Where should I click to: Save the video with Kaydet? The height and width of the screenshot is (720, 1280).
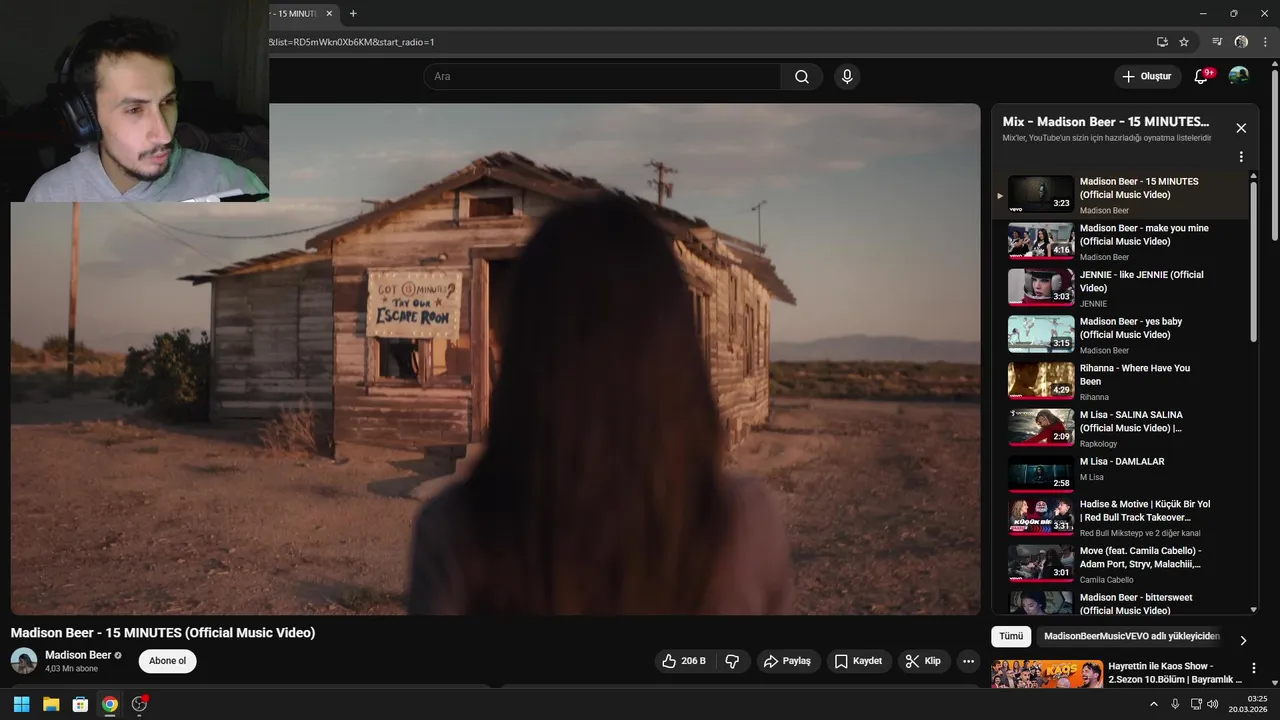coord(859,661)
